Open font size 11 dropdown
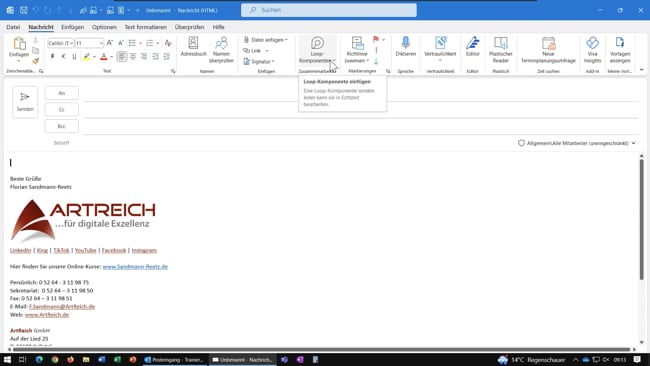 click(101, 43)
